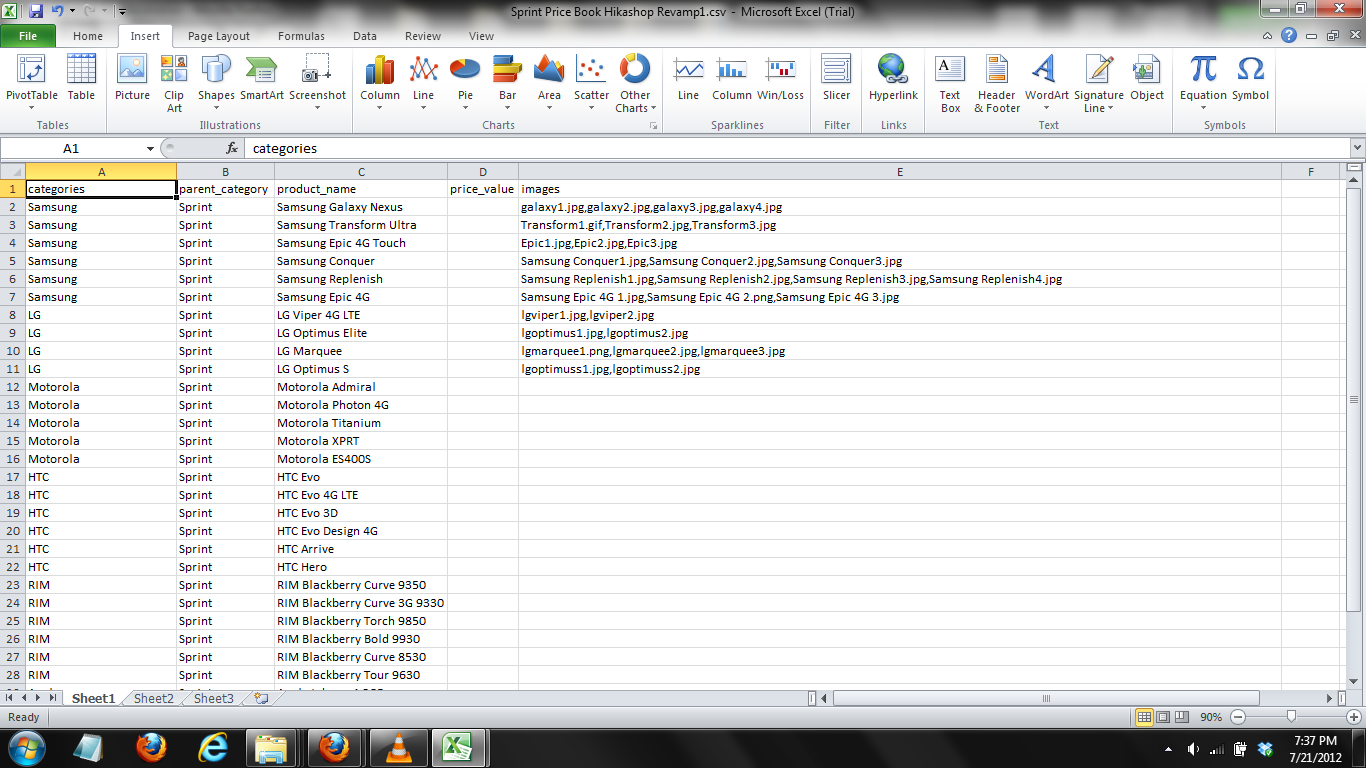Open the File tab
The height and width of the screenshot is (768, 1366).
coord(28,36)
